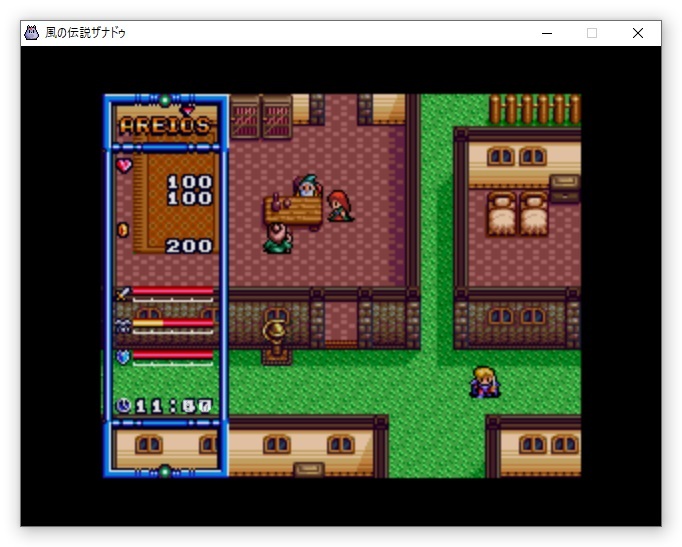682x547 pixels.
Task: Click the red heart HP icon
Action: 124,165
